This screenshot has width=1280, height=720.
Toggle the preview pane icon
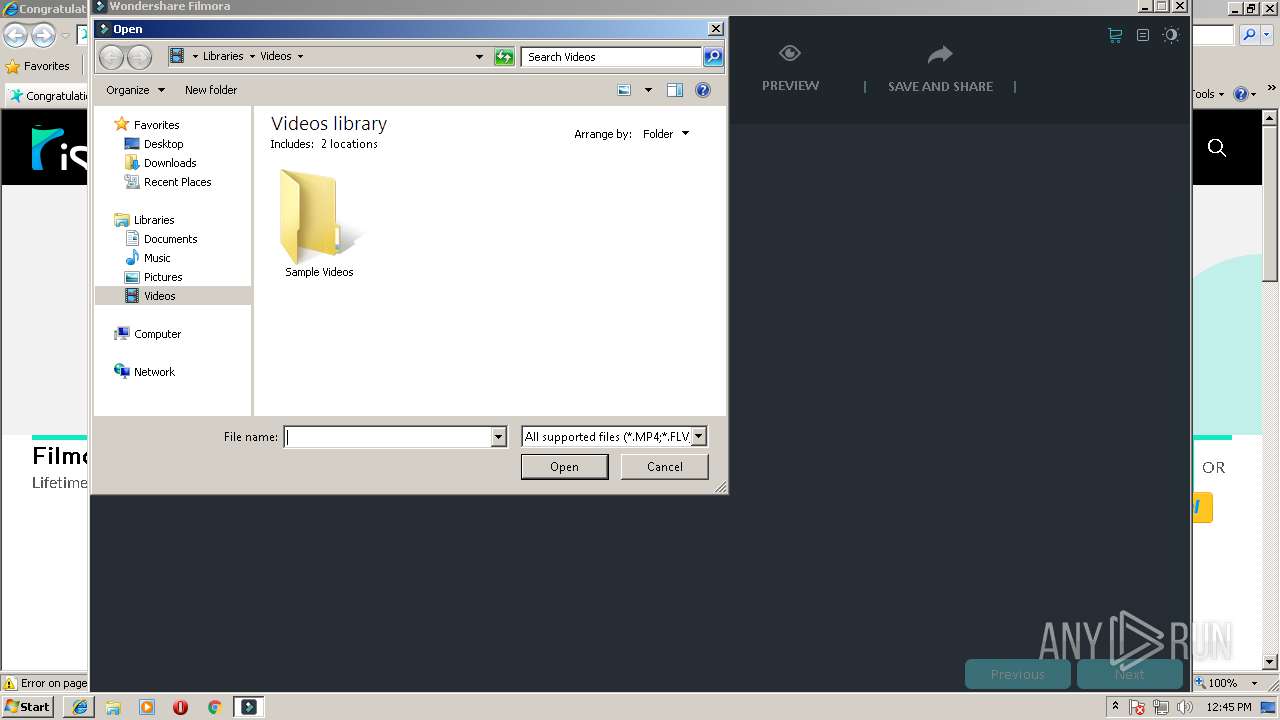pos(675,90)
